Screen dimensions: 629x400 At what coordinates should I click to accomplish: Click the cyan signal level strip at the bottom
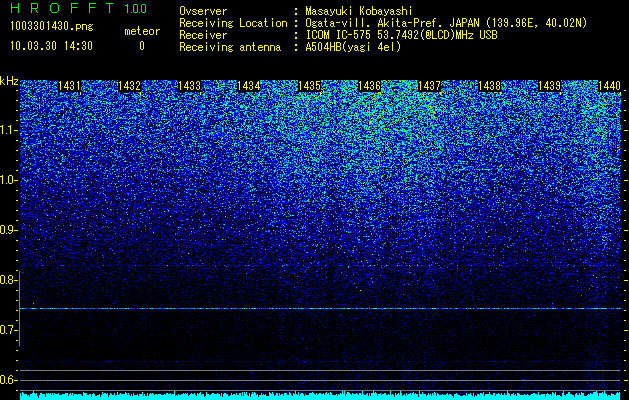click(x=320, y=396)
